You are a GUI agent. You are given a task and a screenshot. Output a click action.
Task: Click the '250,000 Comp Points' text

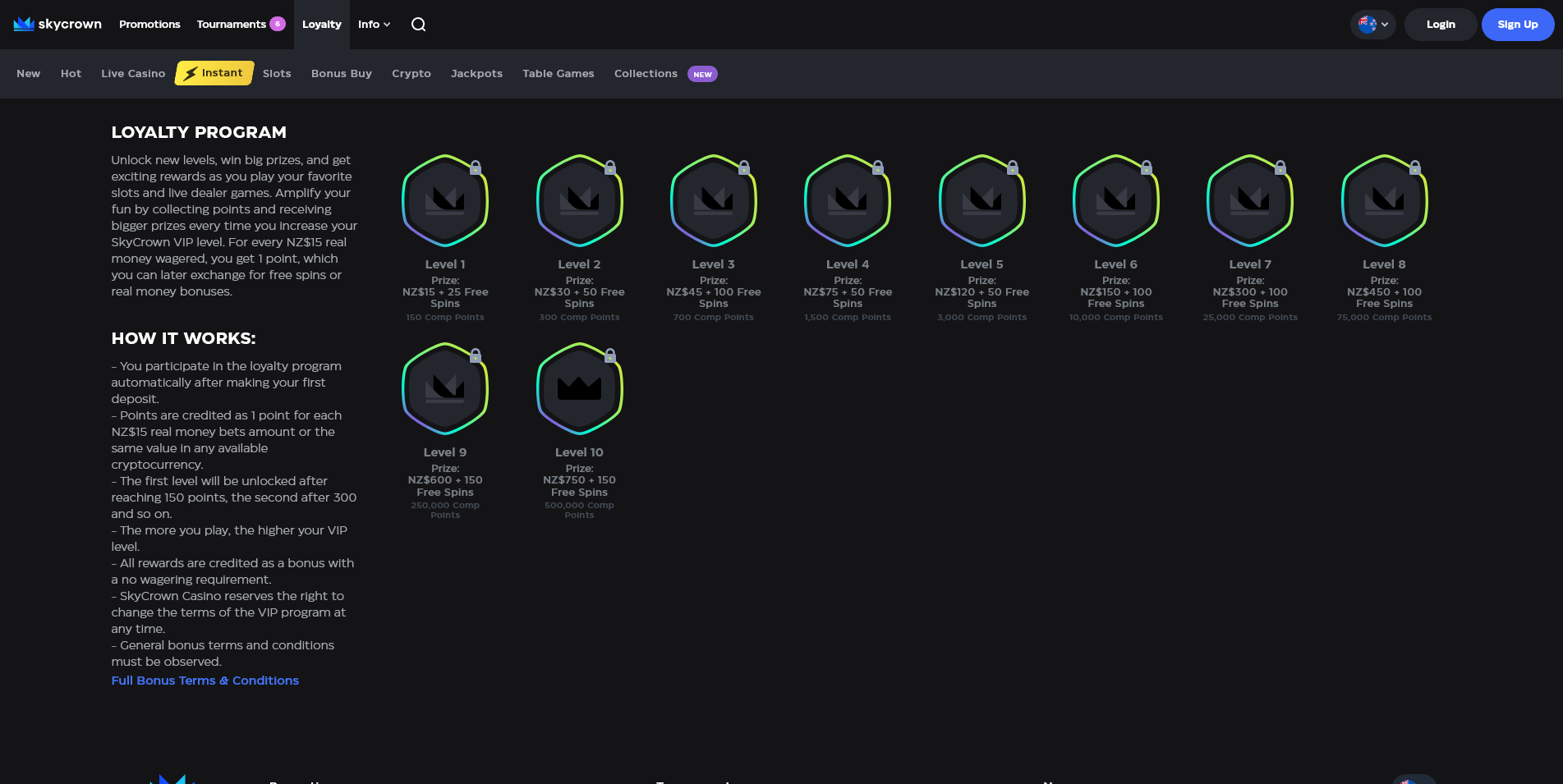pos(445,511)
